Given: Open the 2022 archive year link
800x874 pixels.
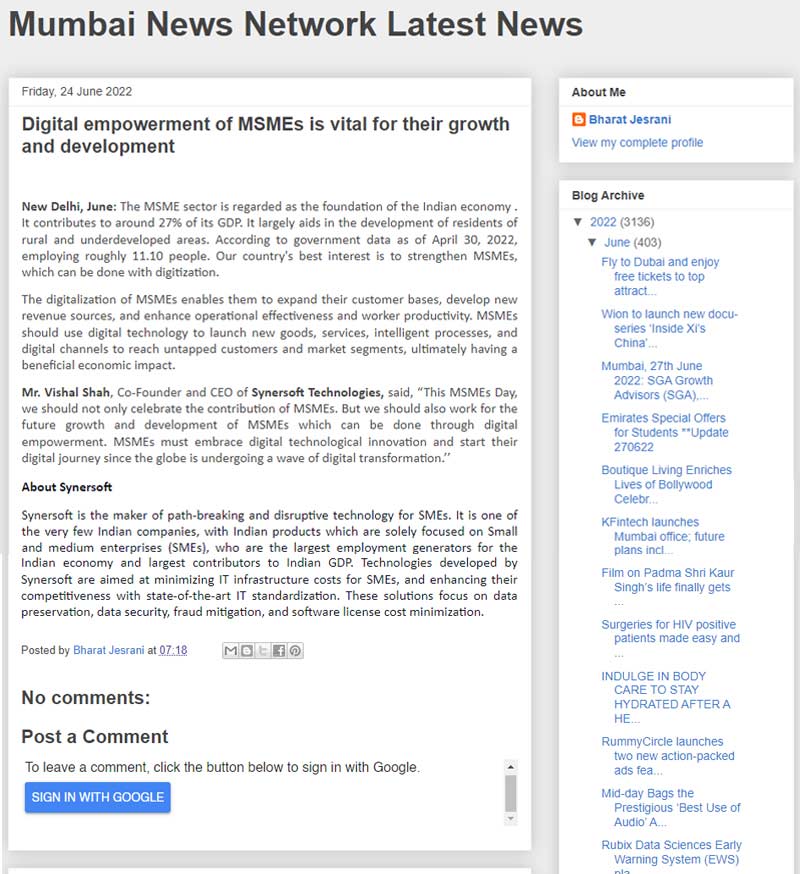Looking at the screenshot, I should 603,222.
